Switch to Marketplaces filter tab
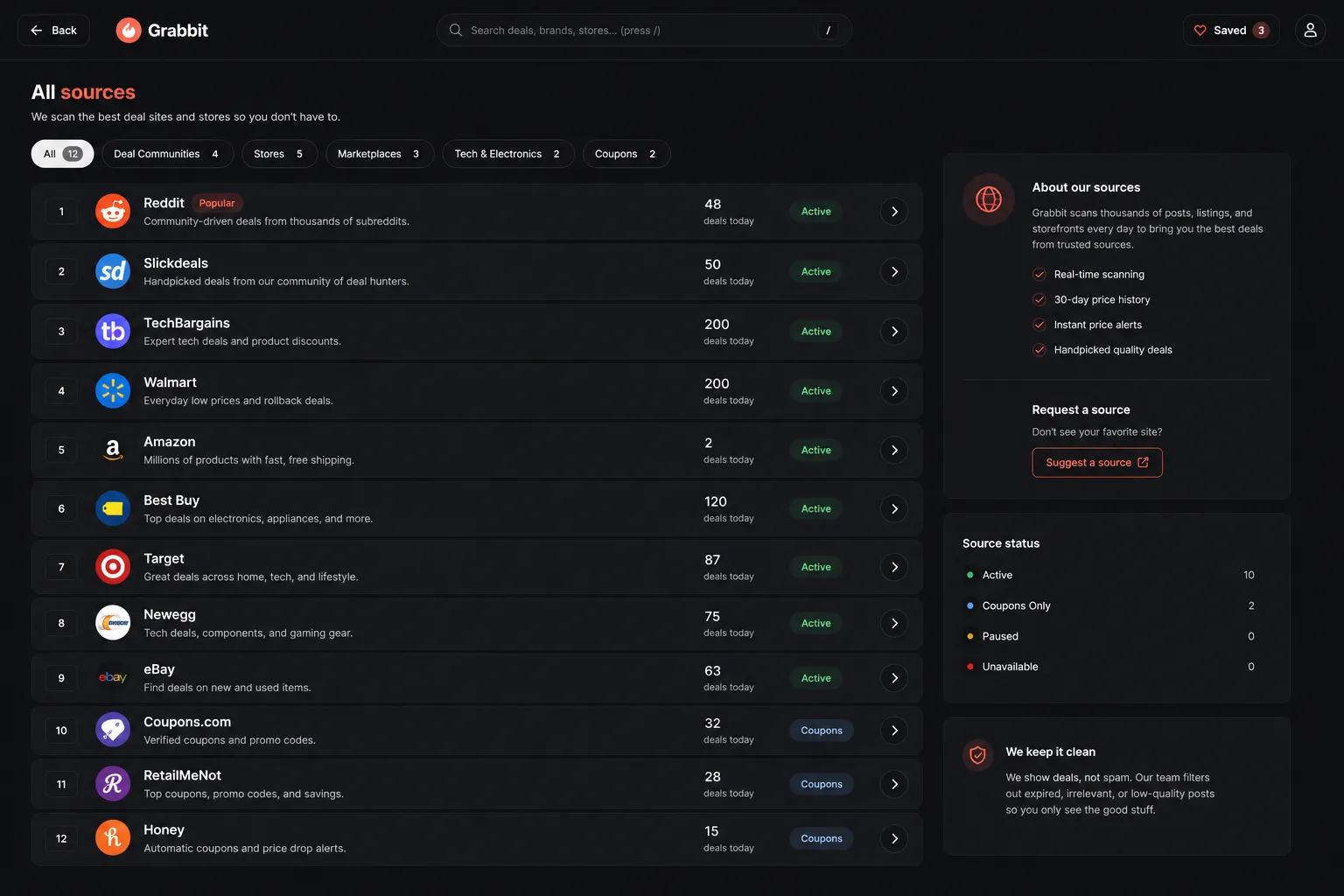This screenshot has width=1344, height=896. click(x=380, y=154)
